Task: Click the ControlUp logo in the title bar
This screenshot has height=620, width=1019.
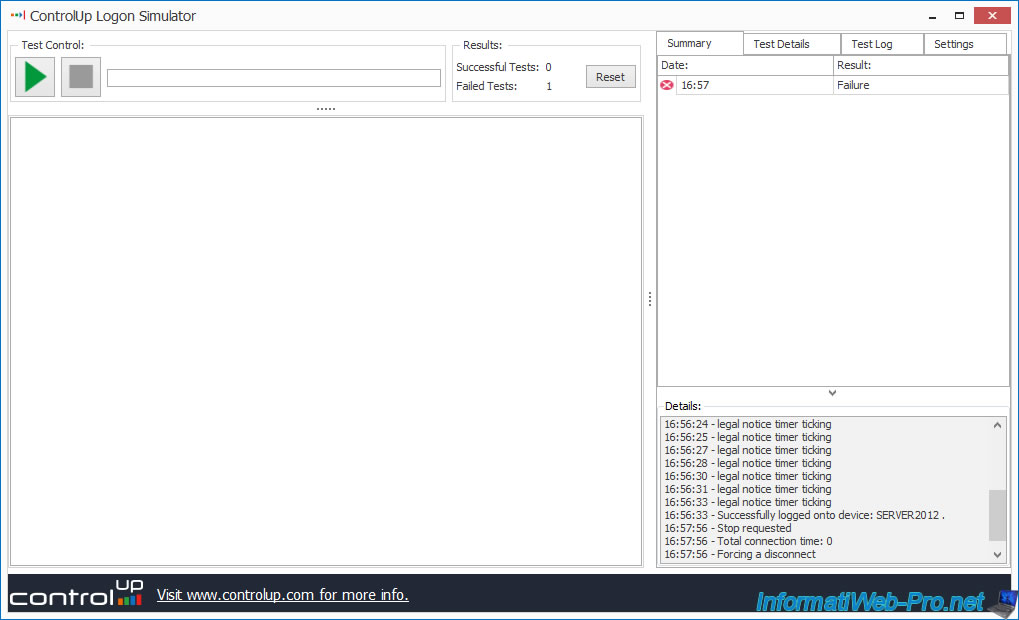Action: 18,16
